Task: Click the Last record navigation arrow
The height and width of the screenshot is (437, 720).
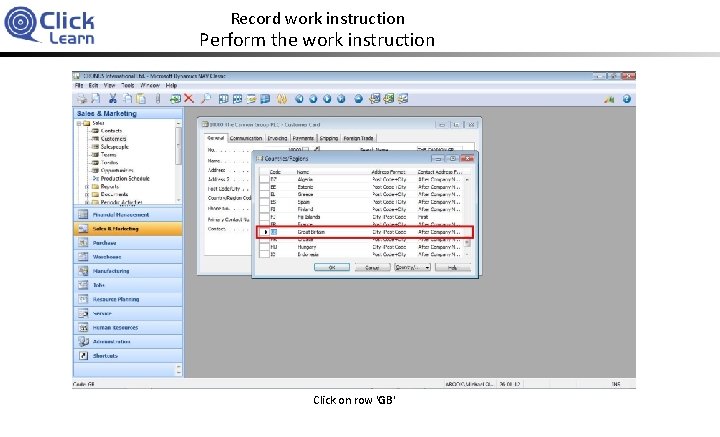Action: pyautogui.click(x=341, y=99)
